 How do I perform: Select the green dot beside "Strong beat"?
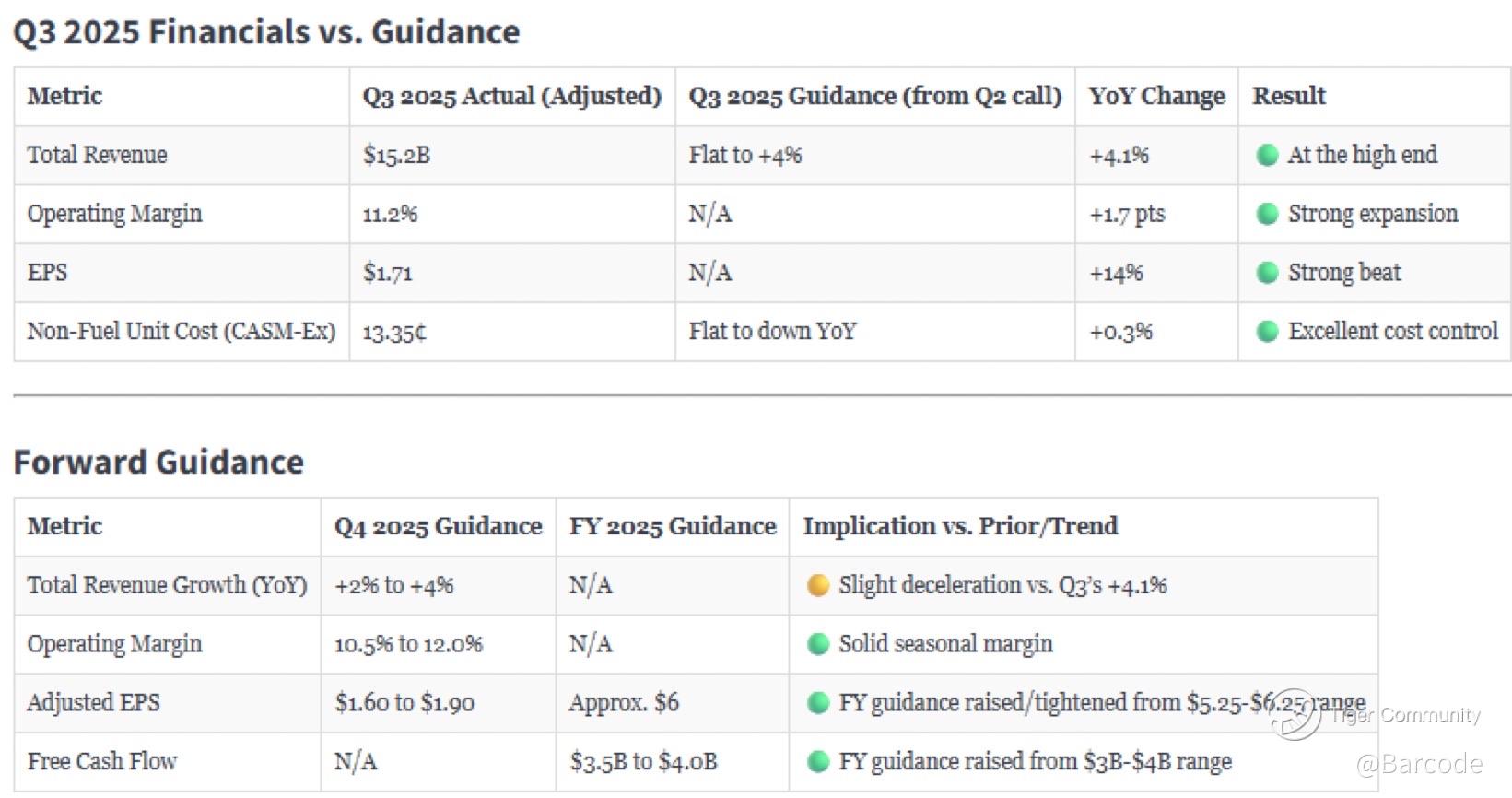click(x=1267, y=273)
